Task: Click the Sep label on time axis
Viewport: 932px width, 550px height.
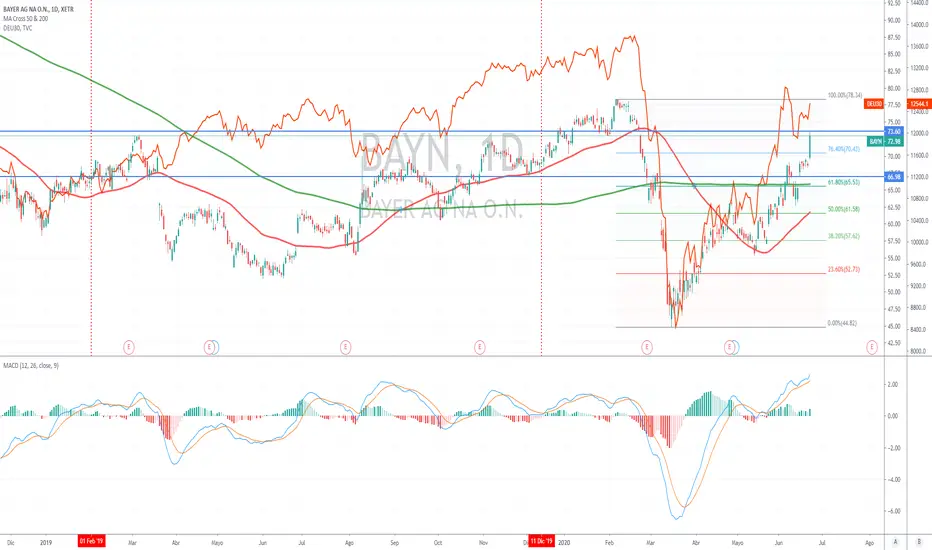Action: tap(395, 542)
